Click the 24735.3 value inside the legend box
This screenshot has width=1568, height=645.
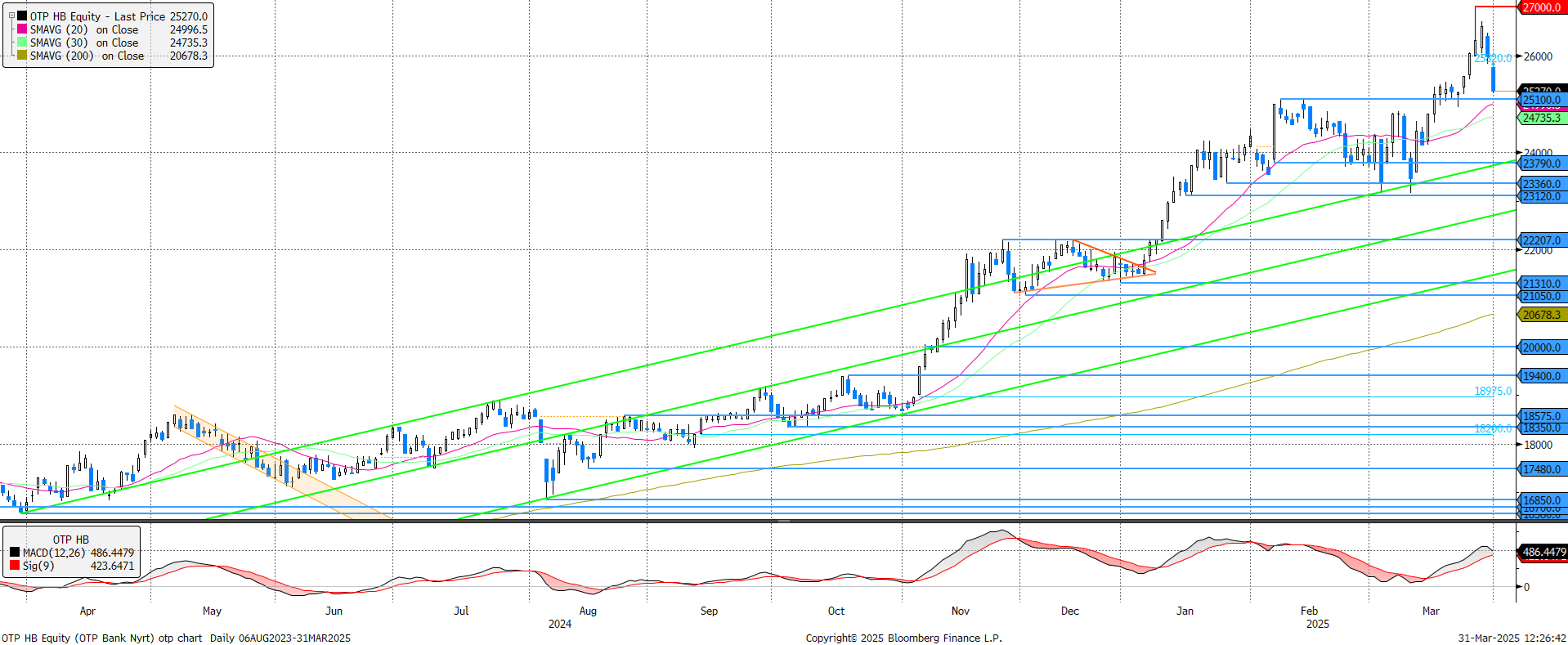(189, 43)
